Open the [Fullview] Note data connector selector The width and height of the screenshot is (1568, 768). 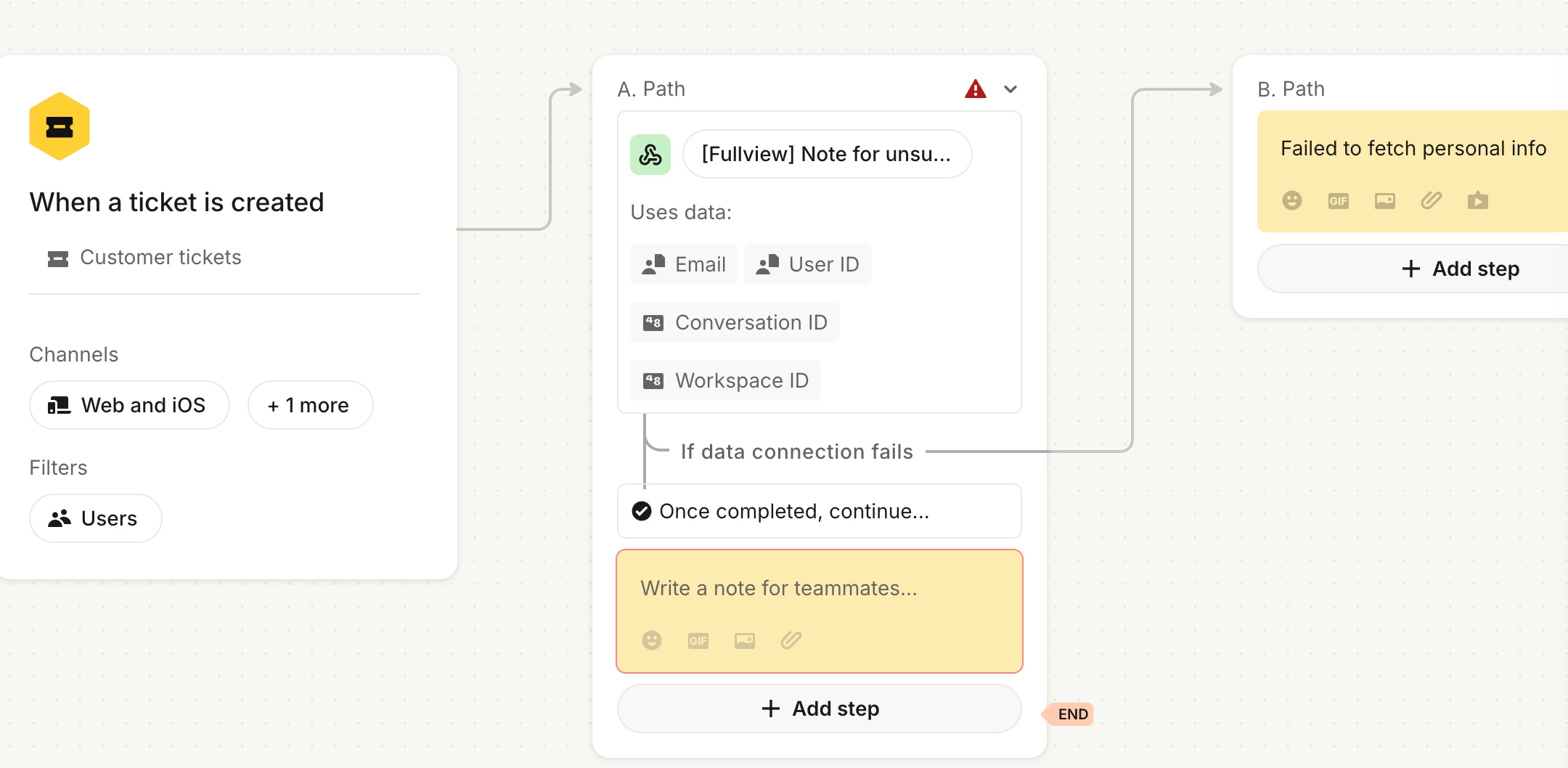(x=827, y=155)
